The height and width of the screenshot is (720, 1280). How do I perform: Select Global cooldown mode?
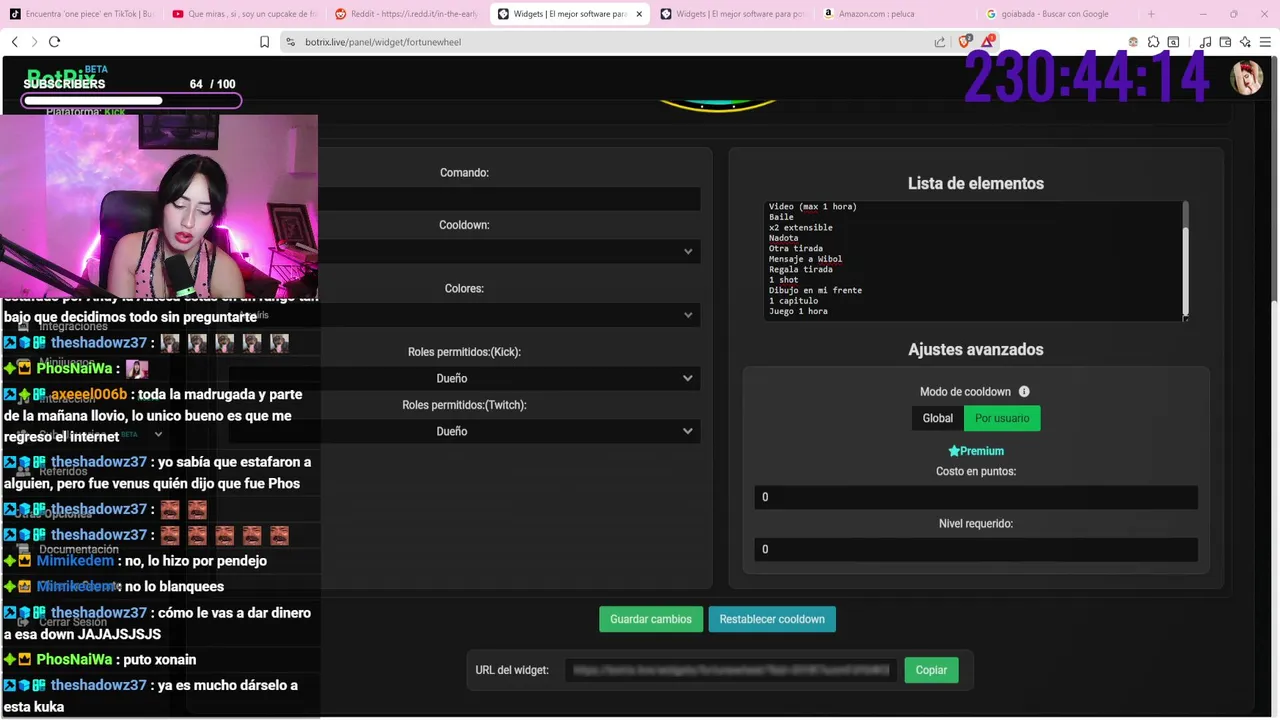tap(937, 418)
